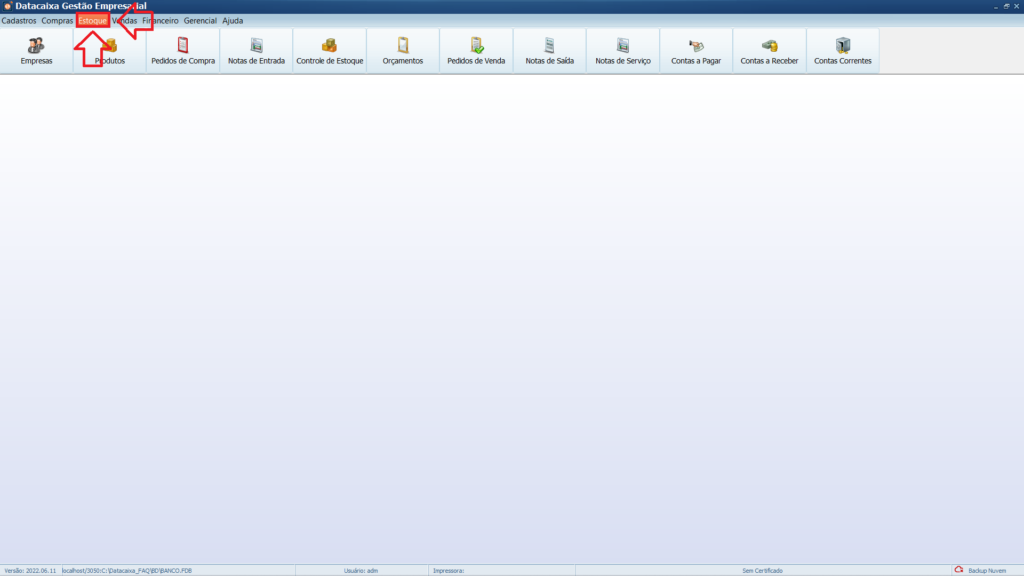Viewport: 1024px width, 576px height.
Task: Click the Contas Correntes safe icon
Action: tap(843, 50)
